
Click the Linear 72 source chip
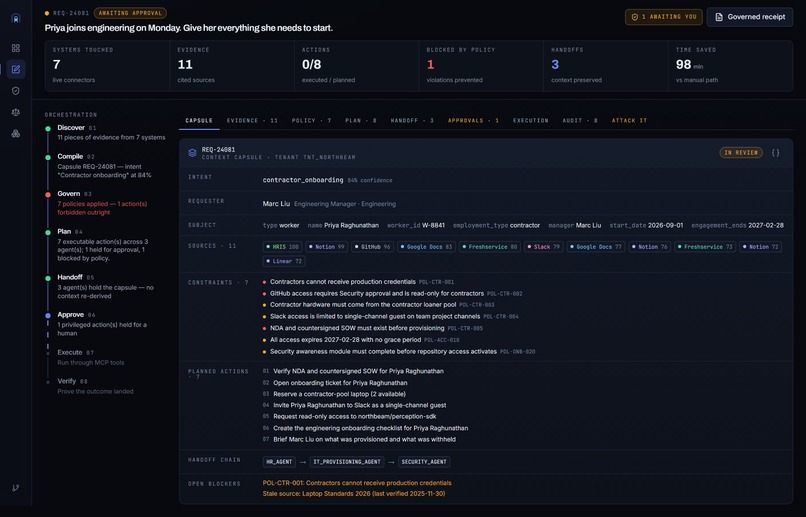[x=284, y=261]
